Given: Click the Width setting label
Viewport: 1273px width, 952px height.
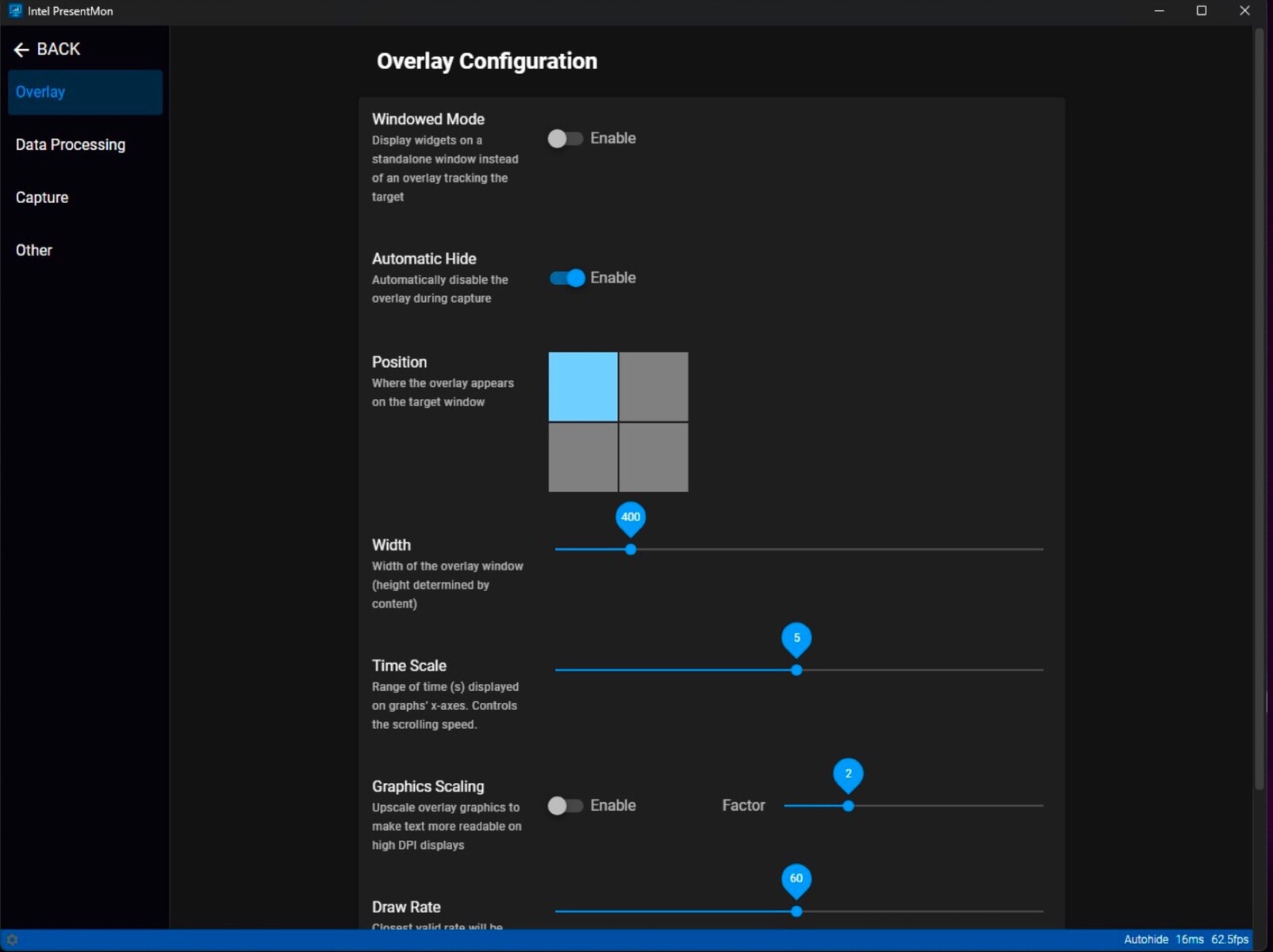Looking at the screenshot, I should click(392, 545).
